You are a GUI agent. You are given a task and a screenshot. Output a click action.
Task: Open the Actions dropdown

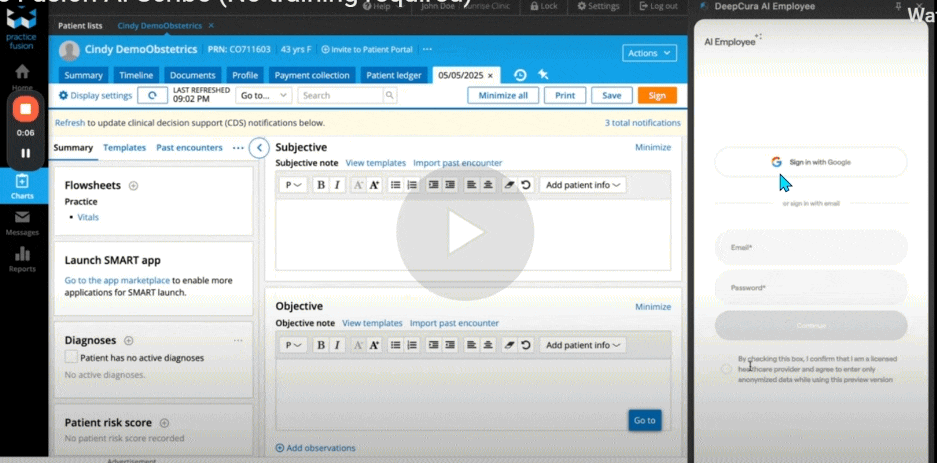(x=649, y=53)
